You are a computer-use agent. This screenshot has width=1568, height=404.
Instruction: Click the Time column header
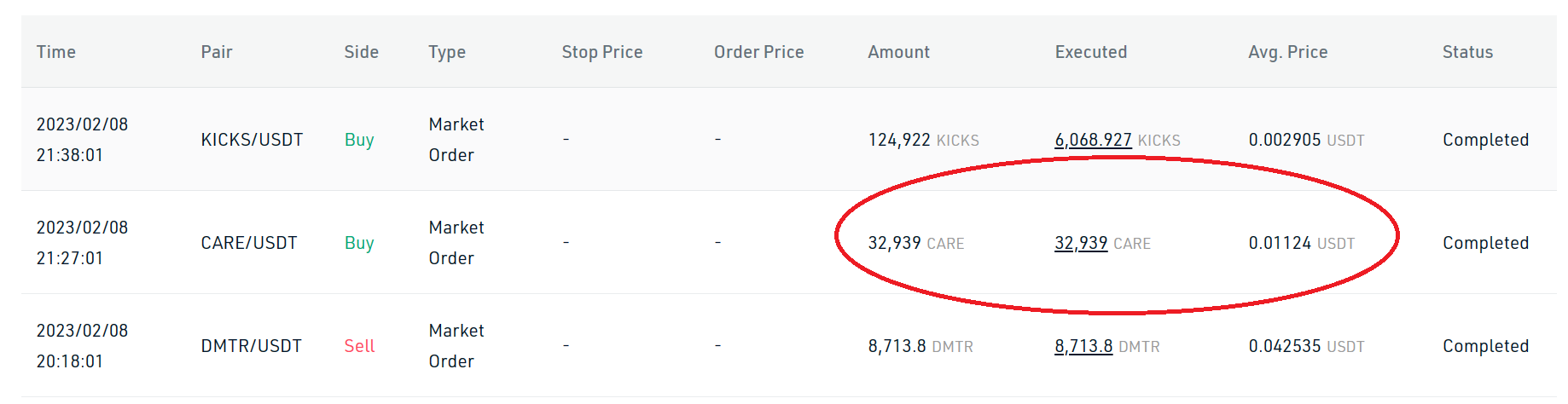pyautogui.click(x=56, y=52)
